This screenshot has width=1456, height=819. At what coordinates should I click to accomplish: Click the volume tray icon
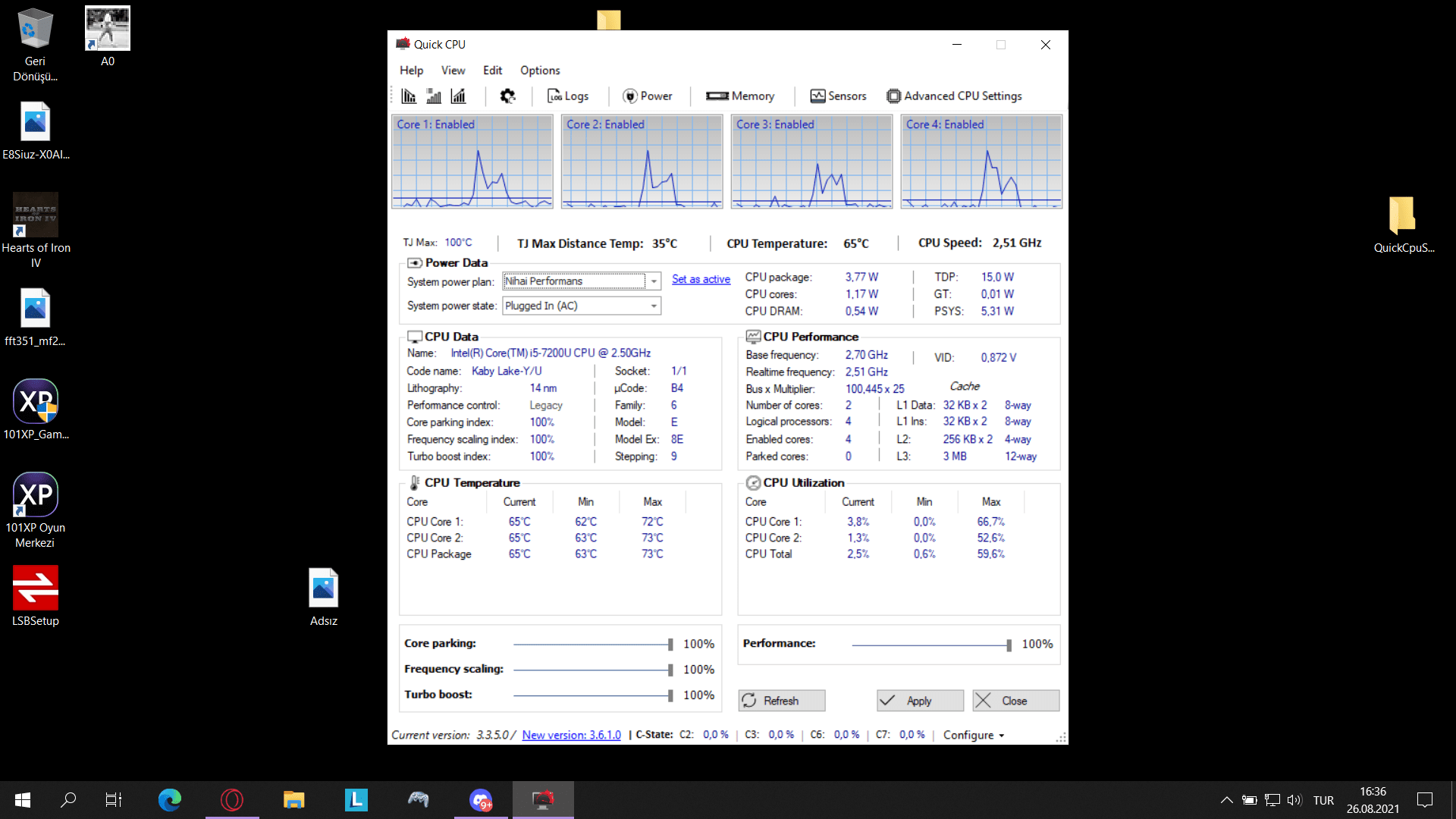(x=1294, y=800)
